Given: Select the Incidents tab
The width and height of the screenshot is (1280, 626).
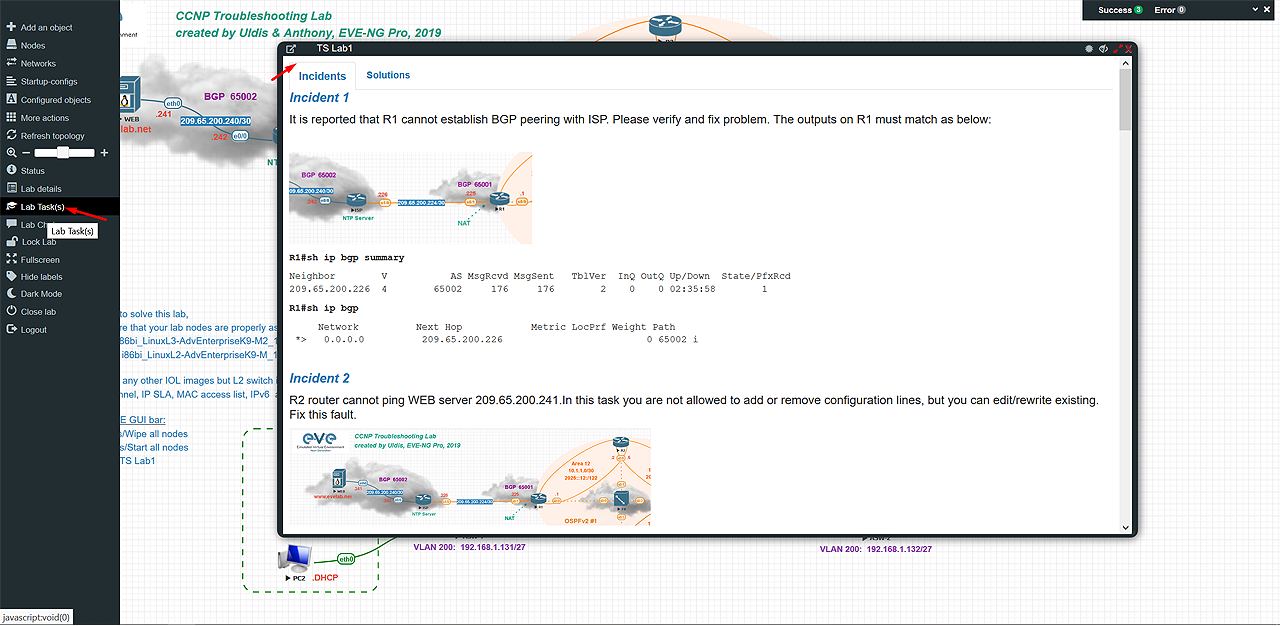Looking at the screenshot, I should click(322, 76).
